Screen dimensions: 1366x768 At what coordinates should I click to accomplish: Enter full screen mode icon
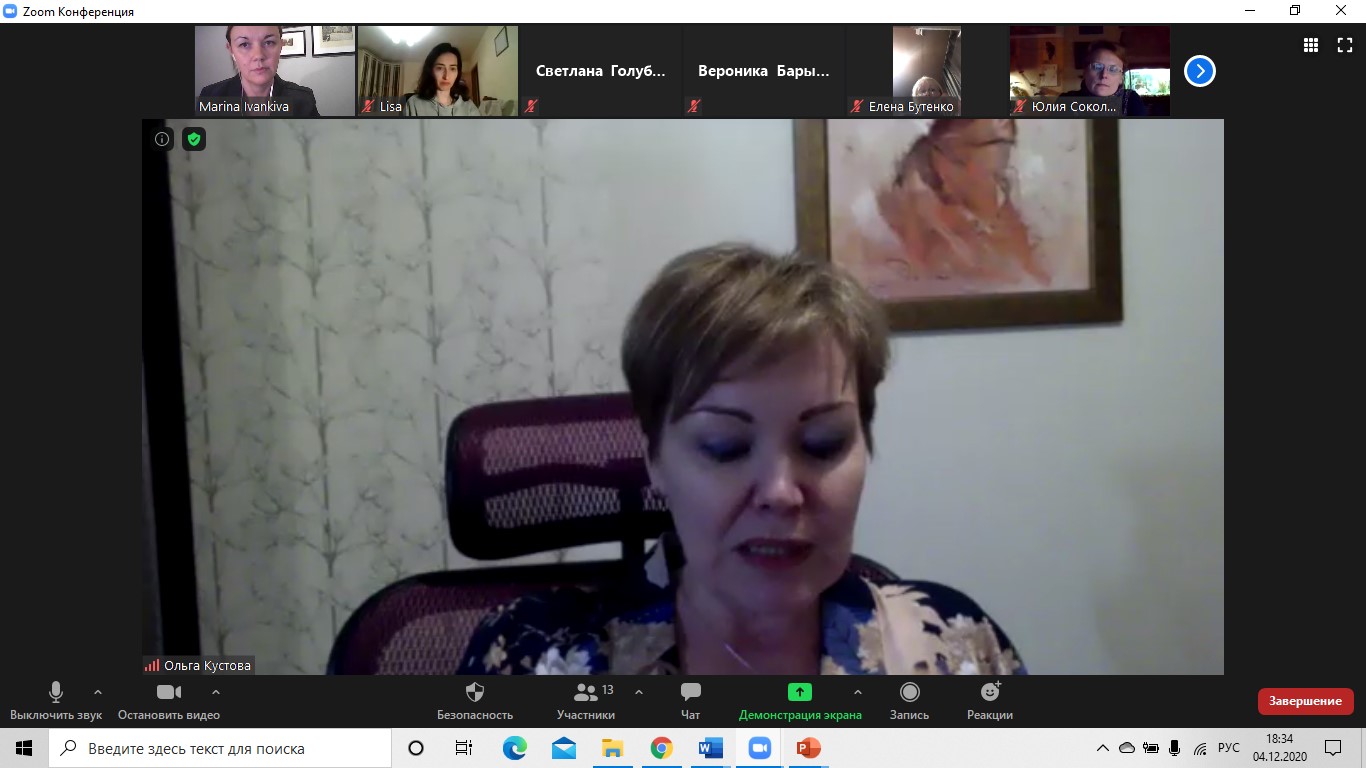(1345, 45)
